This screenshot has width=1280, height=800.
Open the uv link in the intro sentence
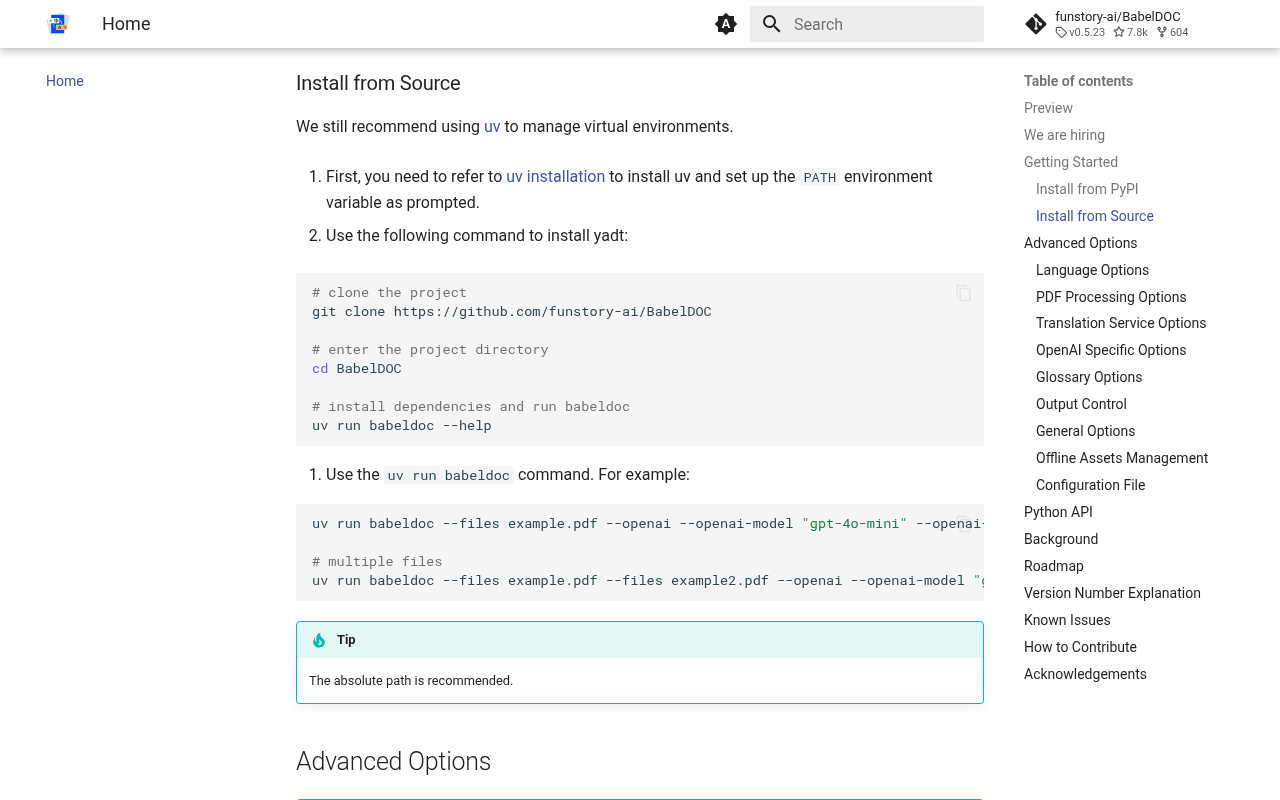[x=492, y=127]
